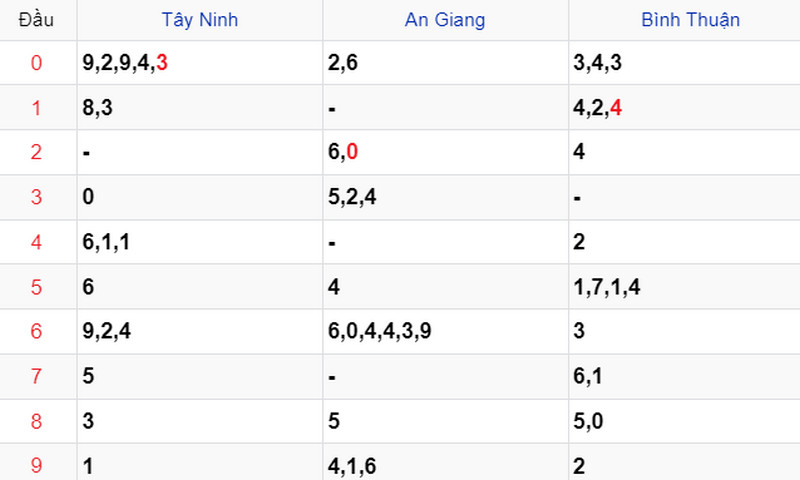Click the Đầu column header
The width and height of the screenshot is (800, 480).
pos(36,20)
